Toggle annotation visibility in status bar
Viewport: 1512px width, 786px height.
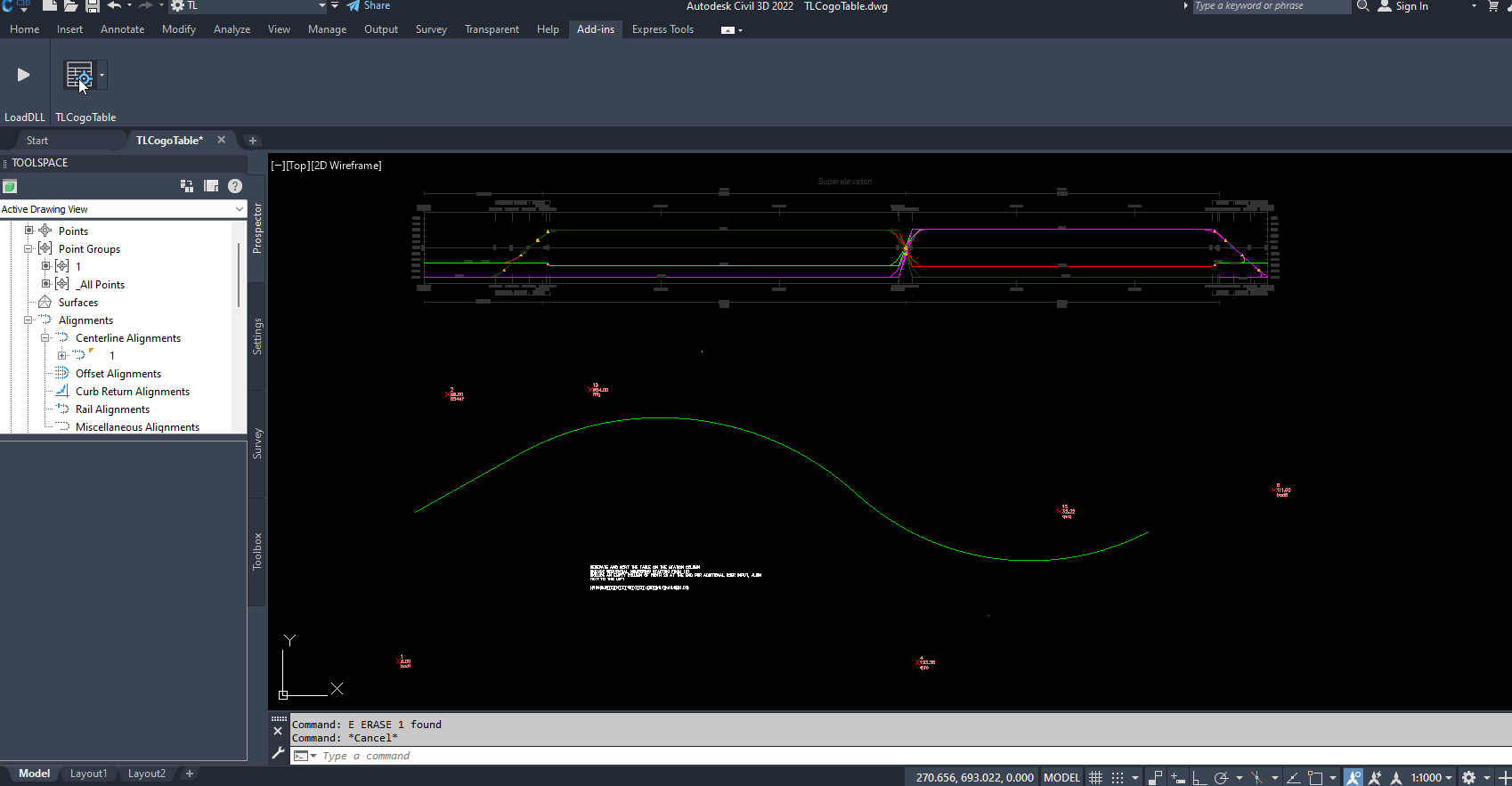click(x=1353, y=777)
